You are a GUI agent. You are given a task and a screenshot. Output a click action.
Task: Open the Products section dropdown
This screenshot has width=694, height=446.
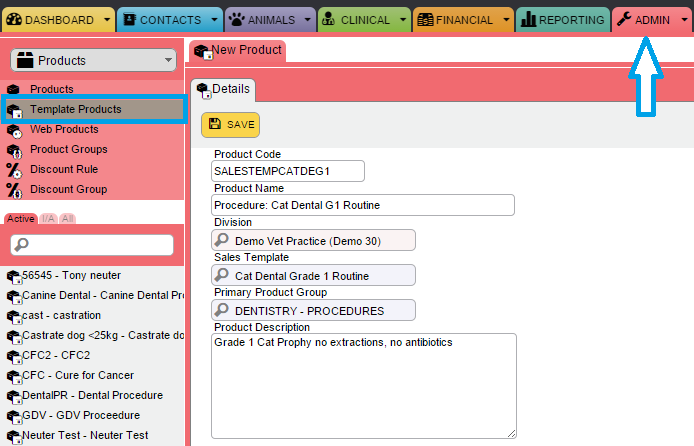click(x=93, y=60)
